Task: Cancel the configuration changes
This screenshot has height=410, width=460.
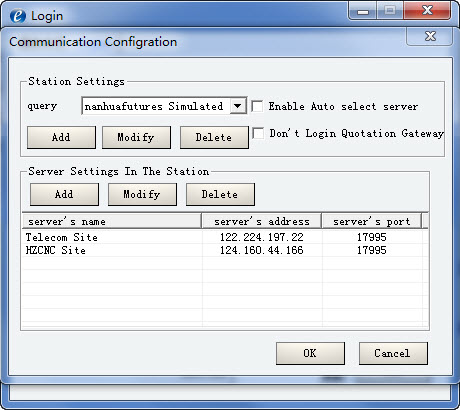Action: (x=393, y=353)
